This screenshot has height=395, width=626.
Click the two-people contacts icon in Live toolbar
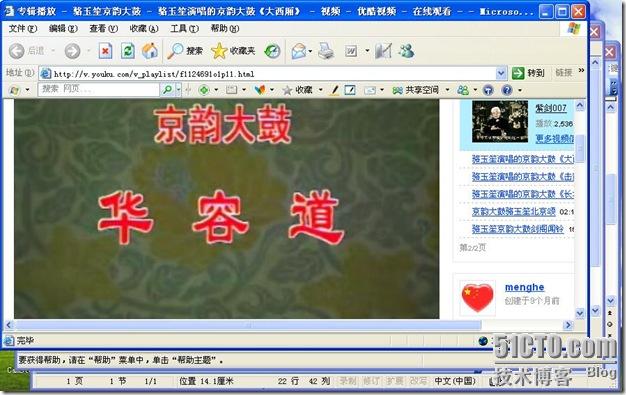pyautogui.click(x=463, y=90)
